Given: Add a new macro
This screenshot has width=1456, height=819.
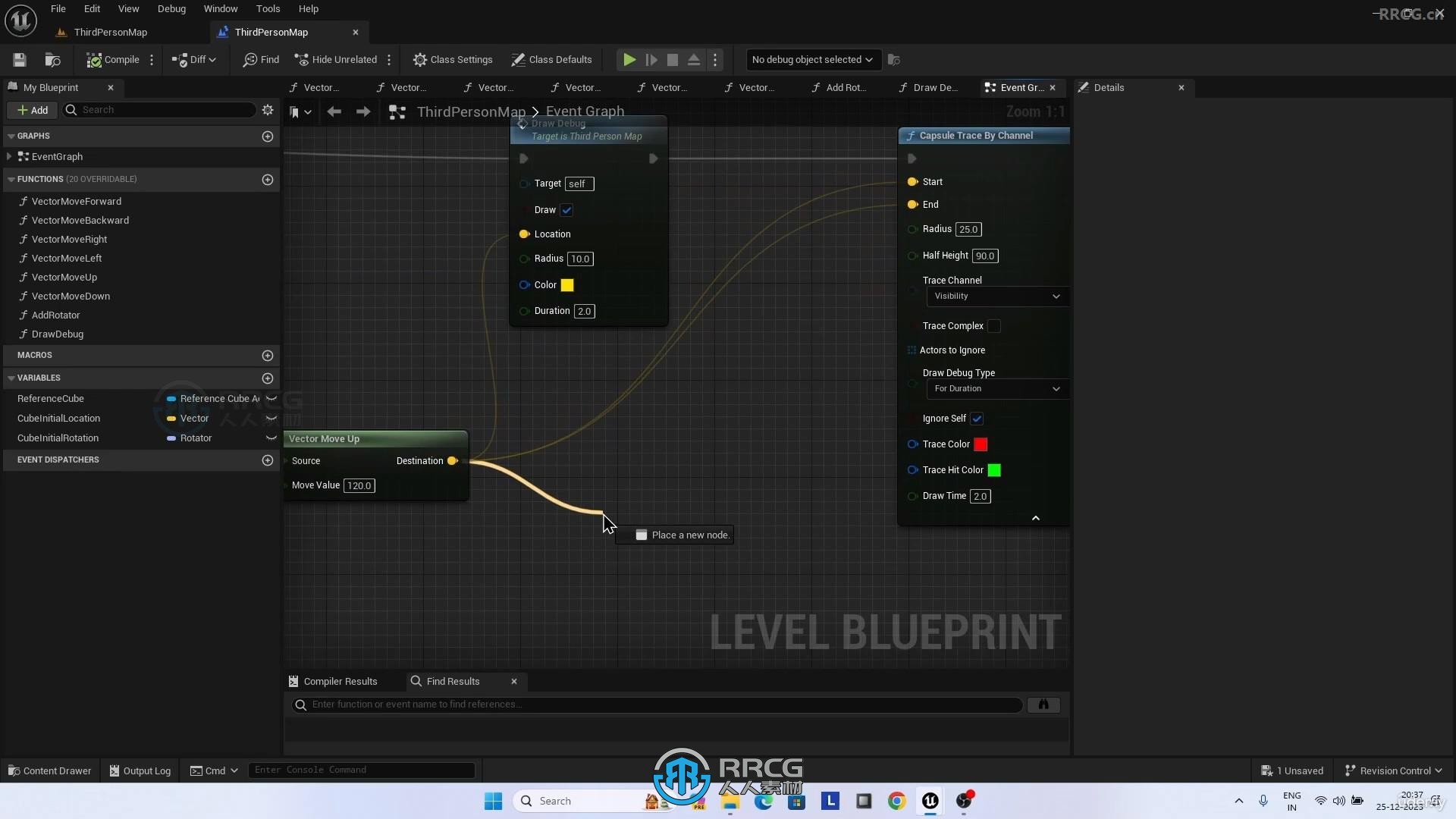Looking at the screenshot, I should point(268,356).
